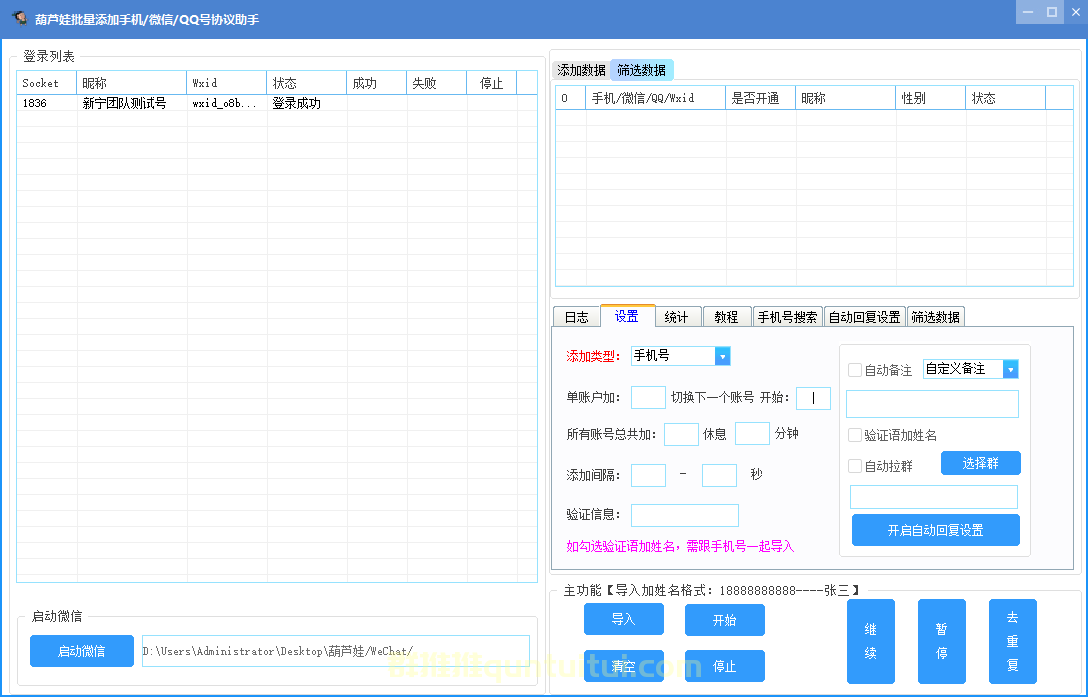Viewport: 1088px width, 697px height.
Task: Click the first 添加间隔 input box
Action: (648, 476)
